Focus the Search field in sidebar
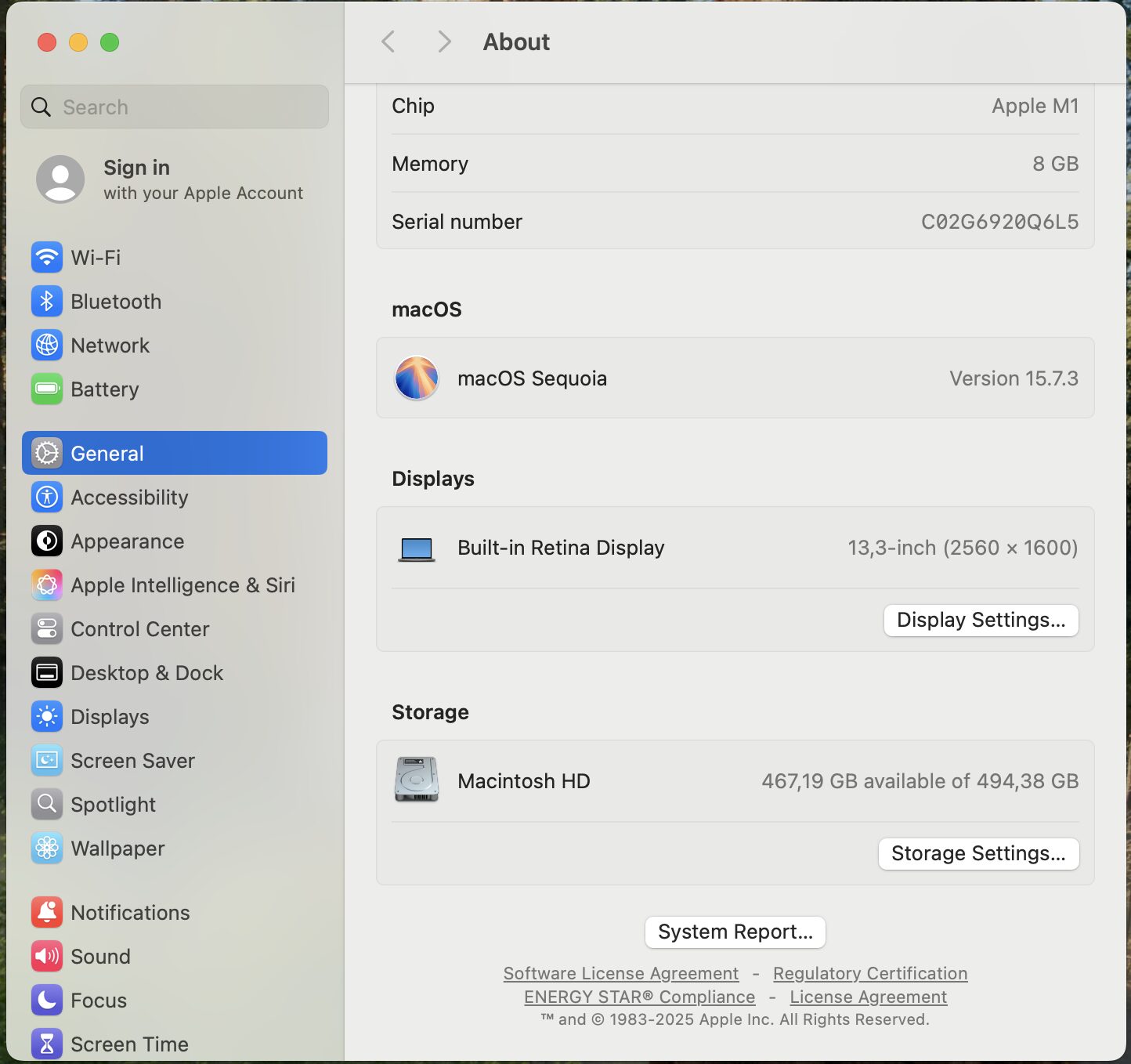Image resolution: width=1131 pixels, height=1064 pixels. pos(188,107)
